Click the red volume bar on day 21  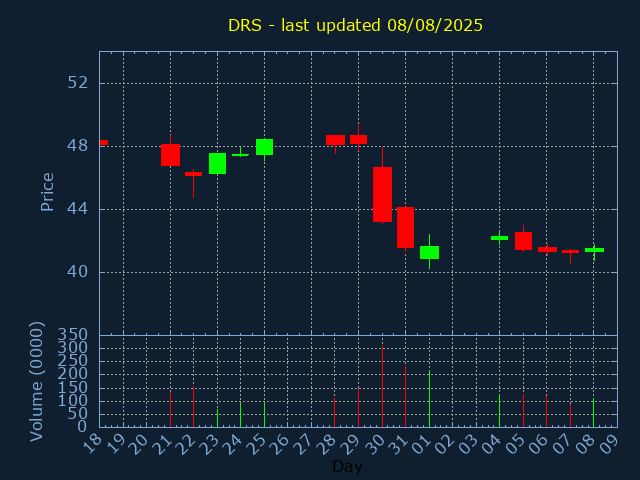(171, 409)
